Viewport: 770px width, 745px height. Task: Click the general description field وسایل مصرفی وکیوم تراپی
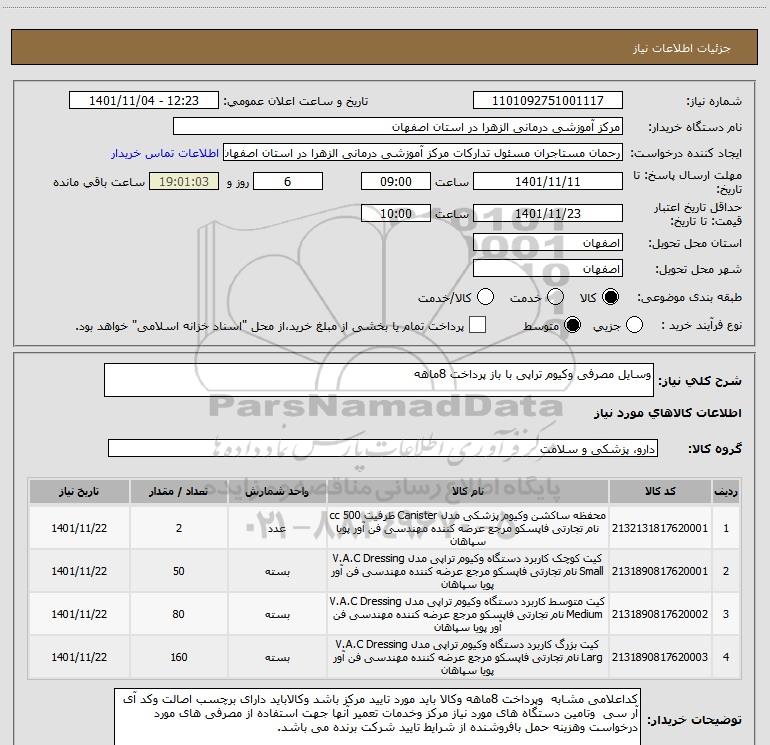point(379,380)
